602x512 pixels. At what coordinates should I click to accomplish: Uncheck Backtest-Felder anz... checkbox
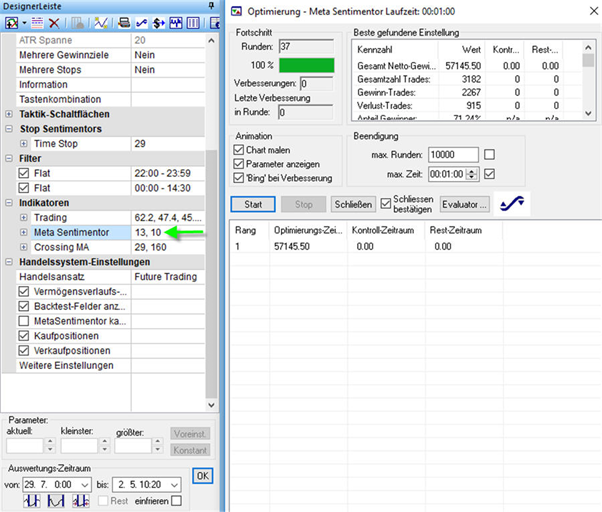tap(24, 306)
